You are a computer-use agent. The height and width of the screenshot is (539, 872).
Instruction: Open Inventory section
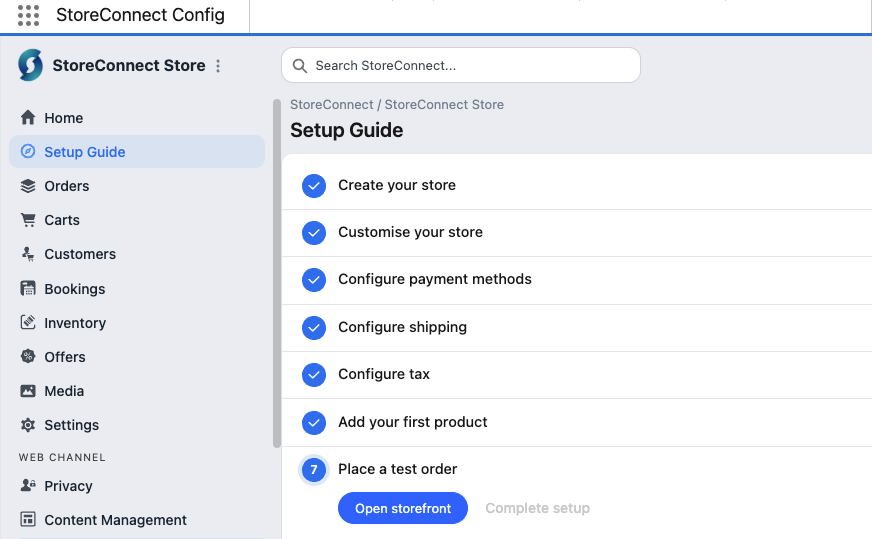(x=137, y=323)
